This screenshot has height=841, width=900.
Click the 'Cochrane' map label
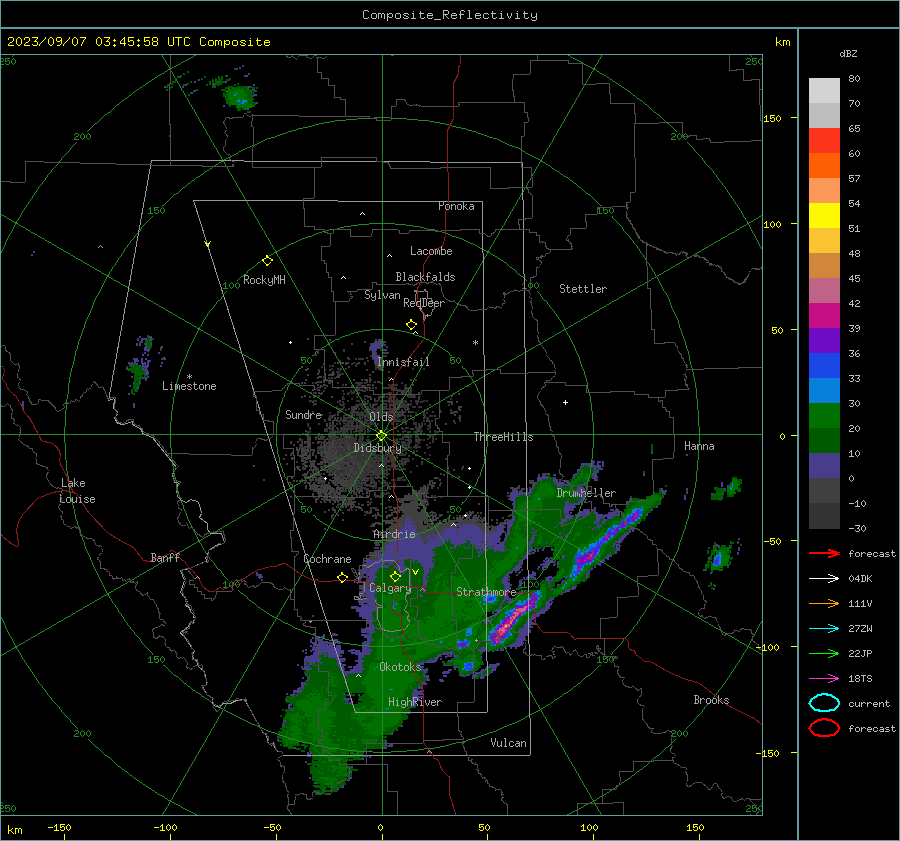327,559
